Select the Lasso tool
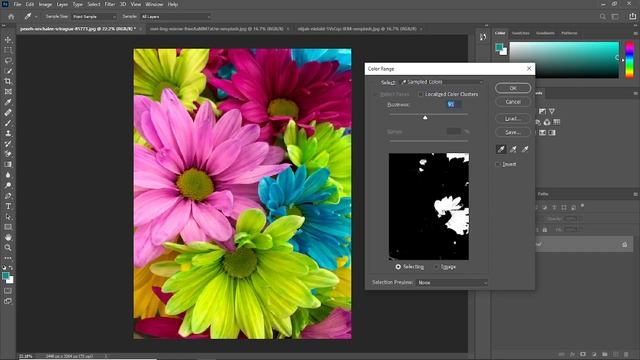This screenshot has width=640, height=360. coord(8,60)
